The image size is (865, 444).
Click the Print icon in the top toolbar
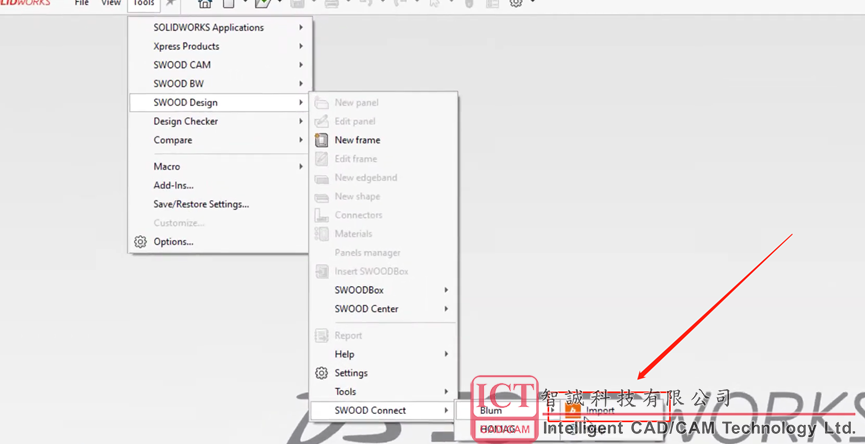tap(332, 3)
